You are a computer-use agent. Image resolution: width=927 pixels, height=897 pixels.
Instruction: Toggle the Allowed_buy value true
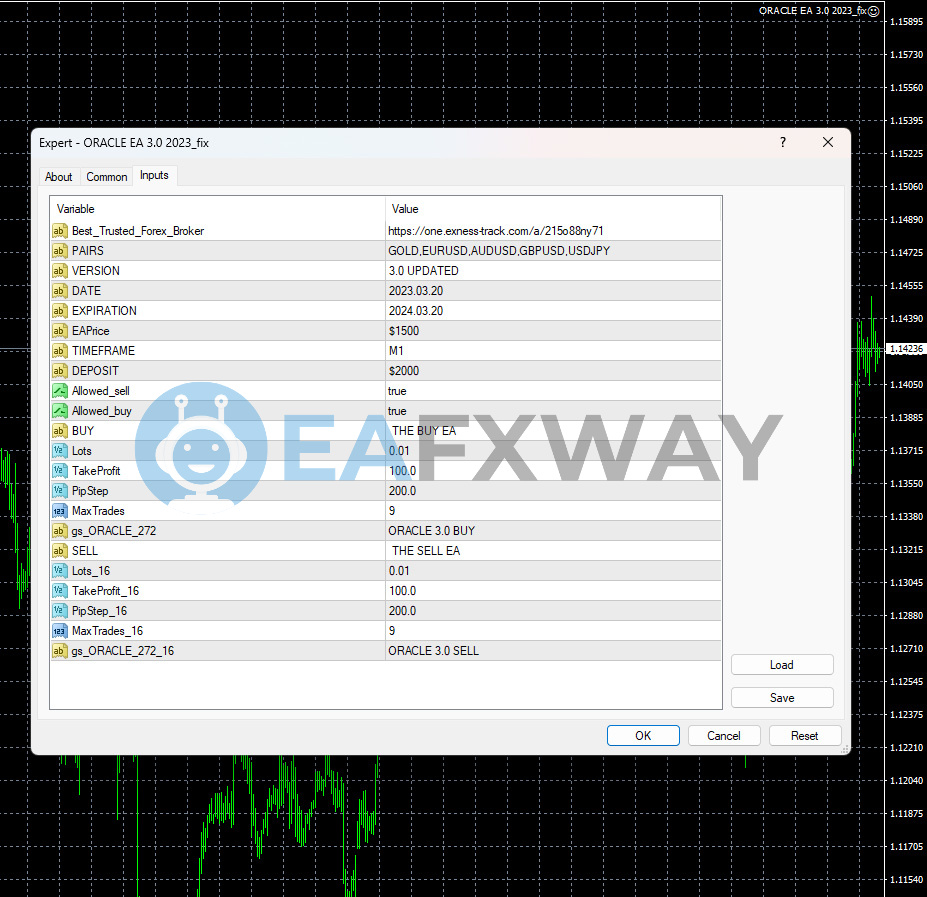(397, 411)
